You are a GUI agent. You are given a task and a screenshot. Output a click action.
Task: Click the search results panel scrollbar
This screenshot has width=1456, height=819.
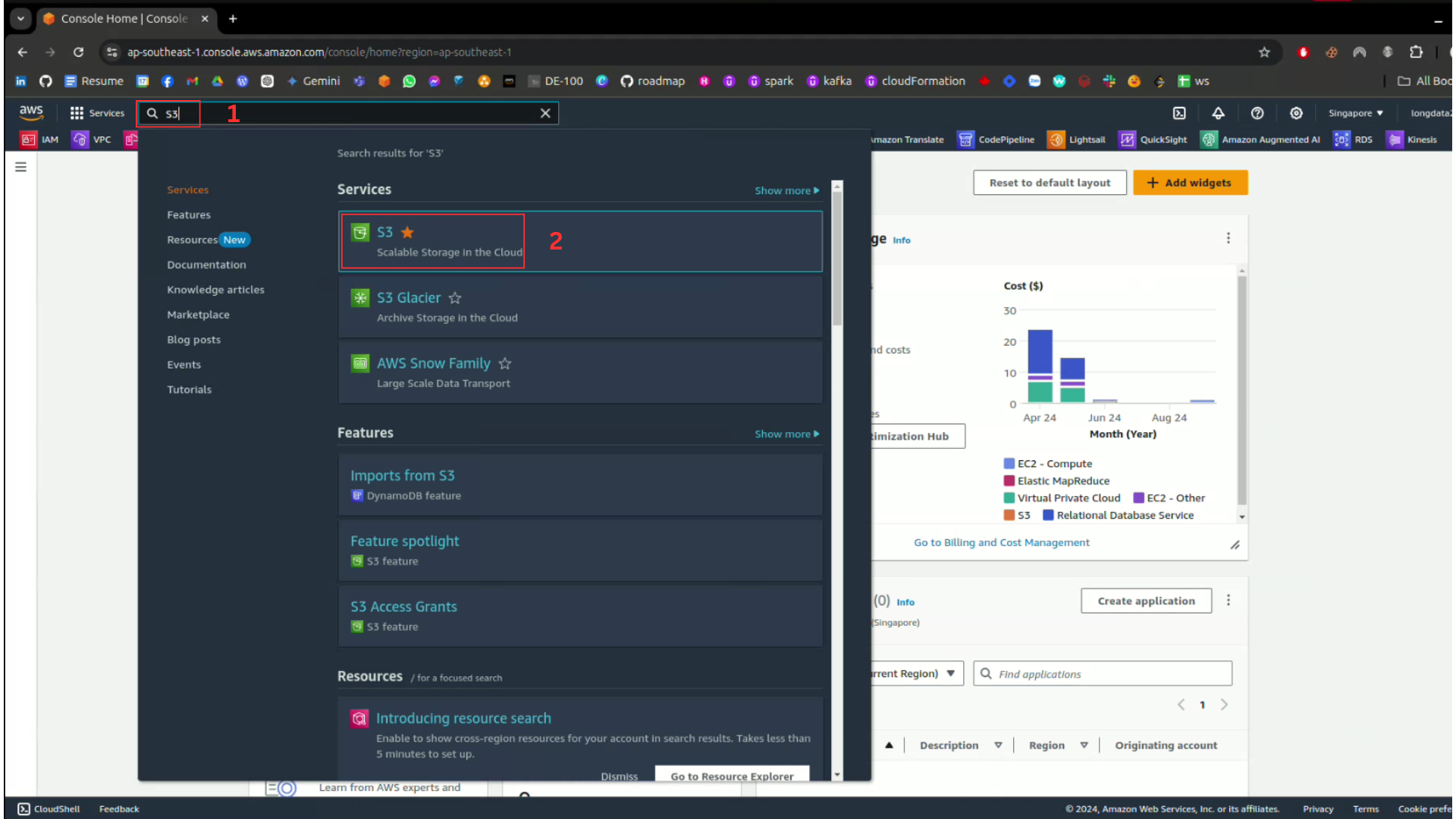837,258
